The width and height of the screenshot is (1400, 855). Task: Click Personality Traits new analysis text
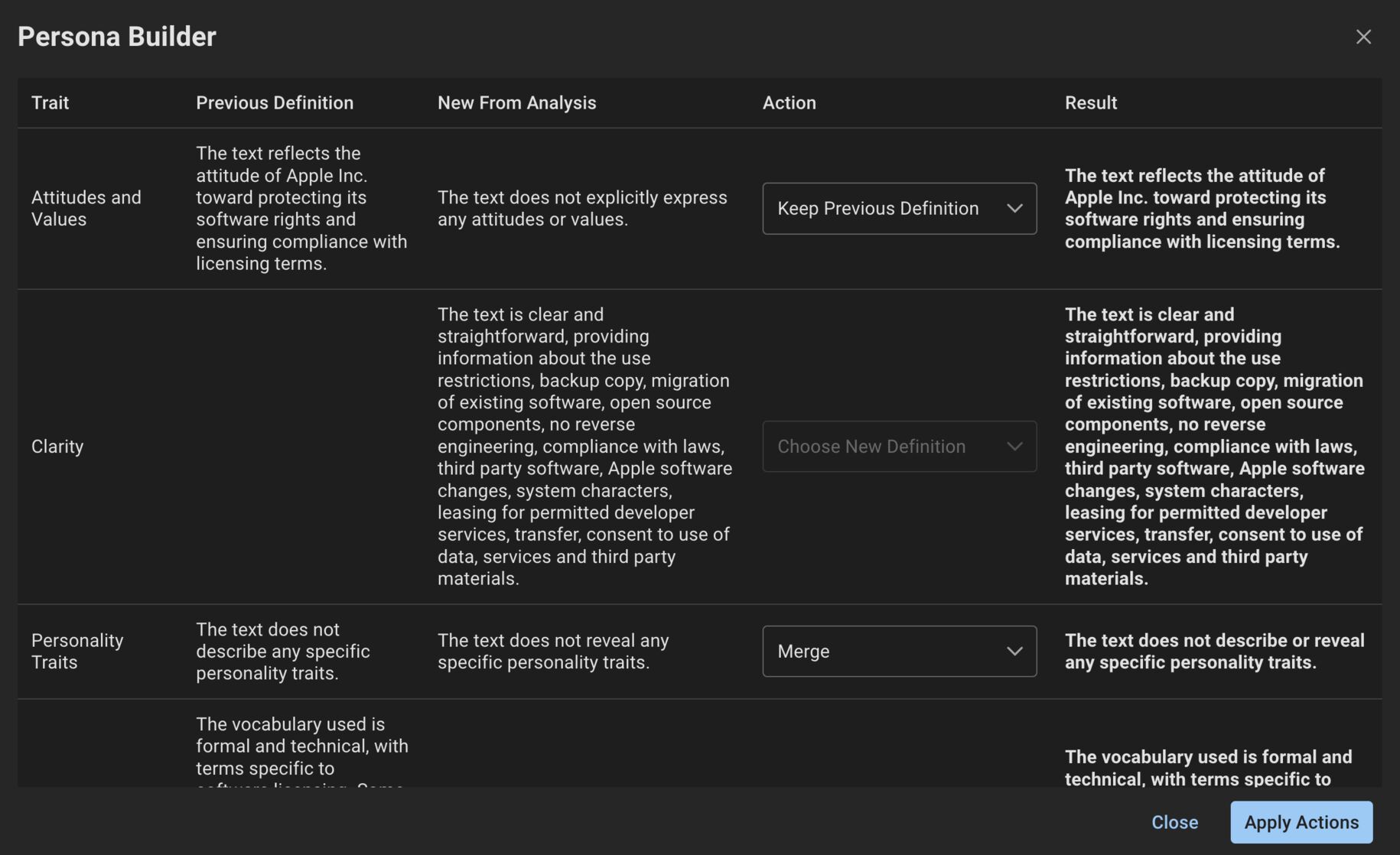(x=553, y=652)
